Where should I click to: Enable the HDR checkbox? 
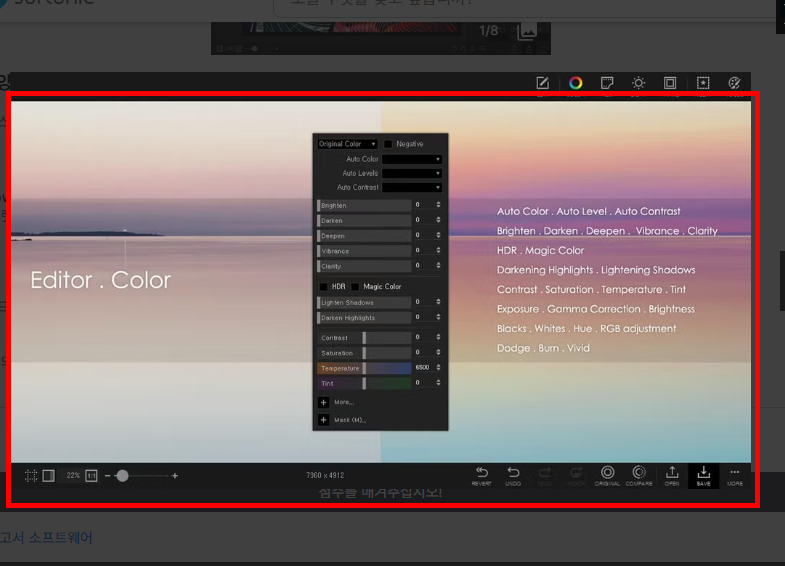(323, 287)
